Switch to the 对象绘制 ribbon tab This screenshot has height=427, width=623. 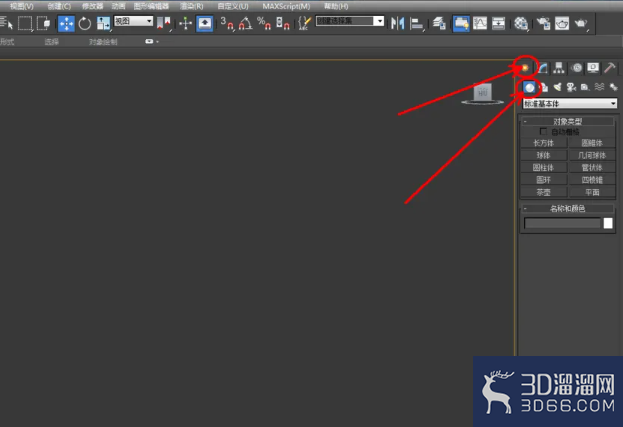(x=103, y=42)
